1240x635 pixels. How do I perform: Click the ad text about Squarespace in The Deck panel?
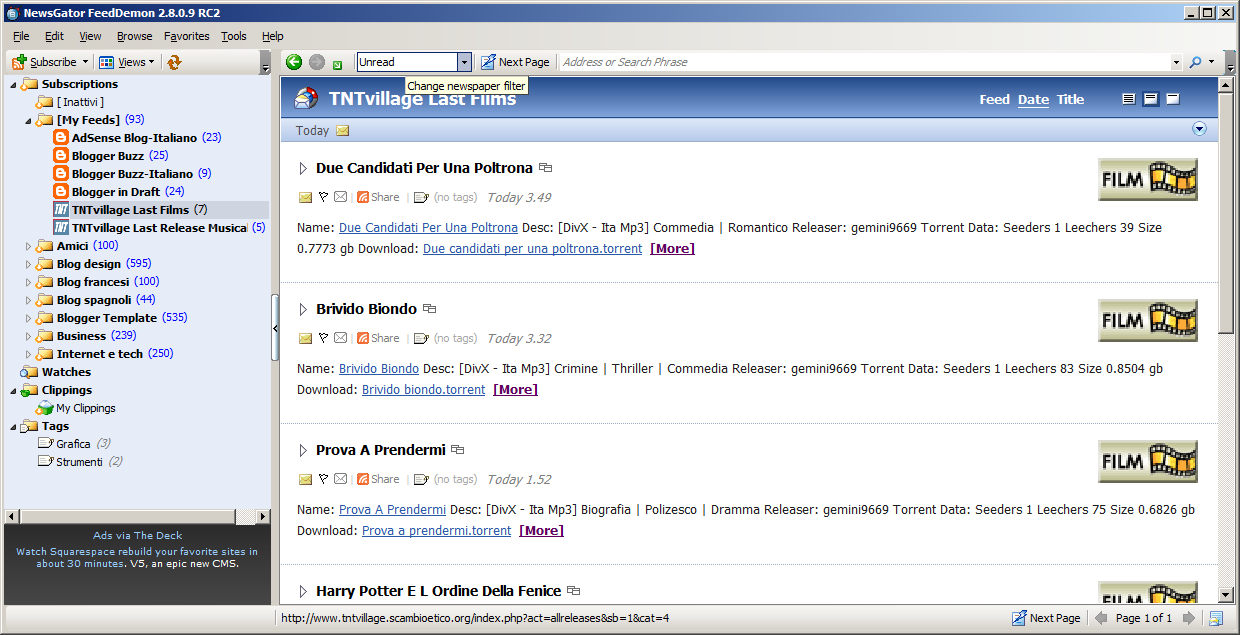[137, 557]
